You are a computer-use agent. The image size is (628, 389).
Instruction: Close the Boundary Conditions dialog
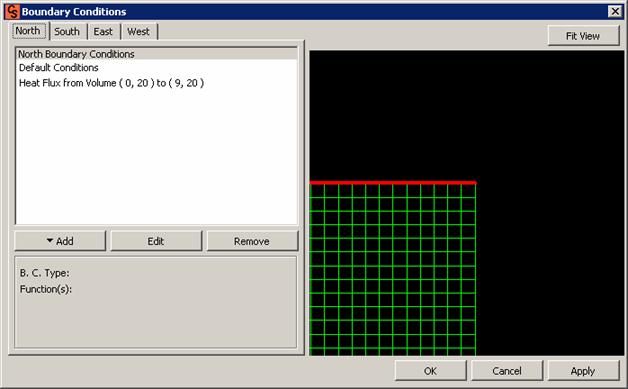[614, 11]
